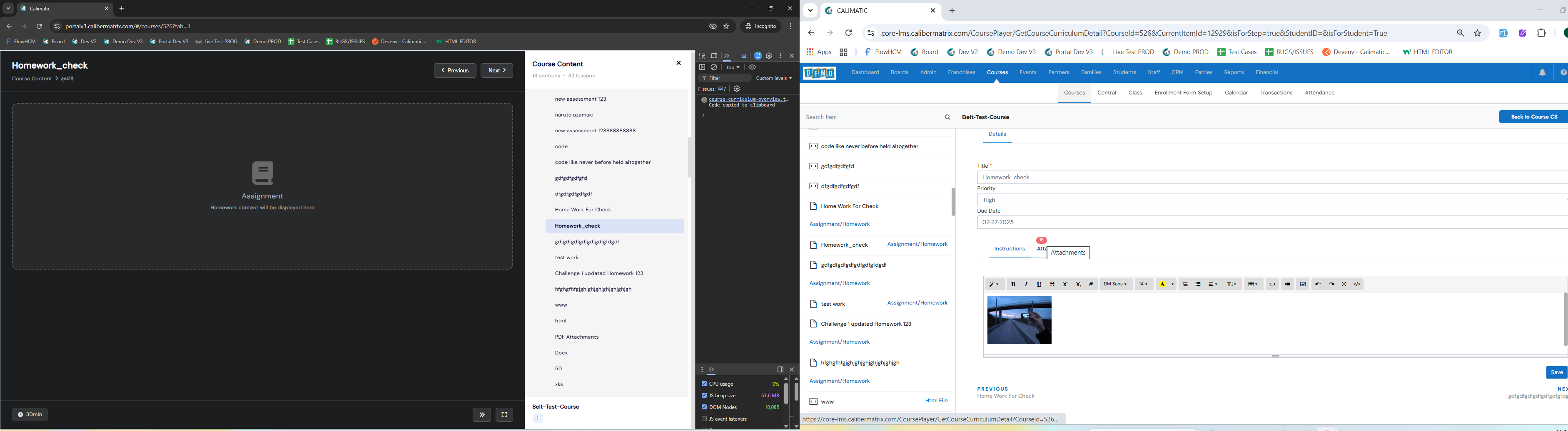Open the line height dropdown
The height and width of the screenshot is (431, 1568).
(x=1232, y=285)
